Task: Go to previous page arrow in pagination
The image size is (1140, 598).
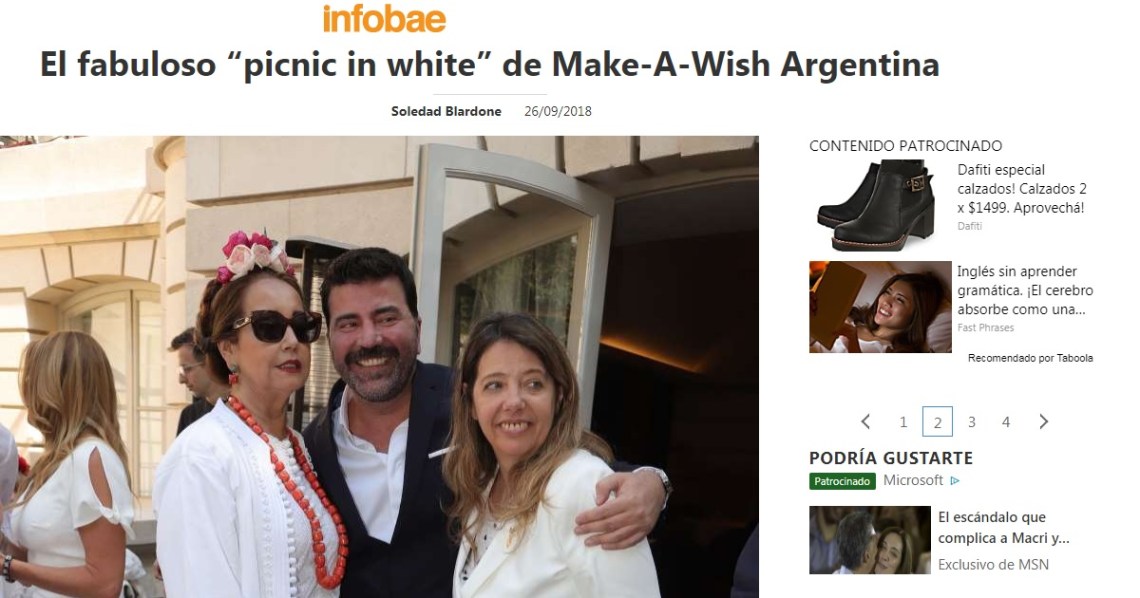Action: point(865,421)
